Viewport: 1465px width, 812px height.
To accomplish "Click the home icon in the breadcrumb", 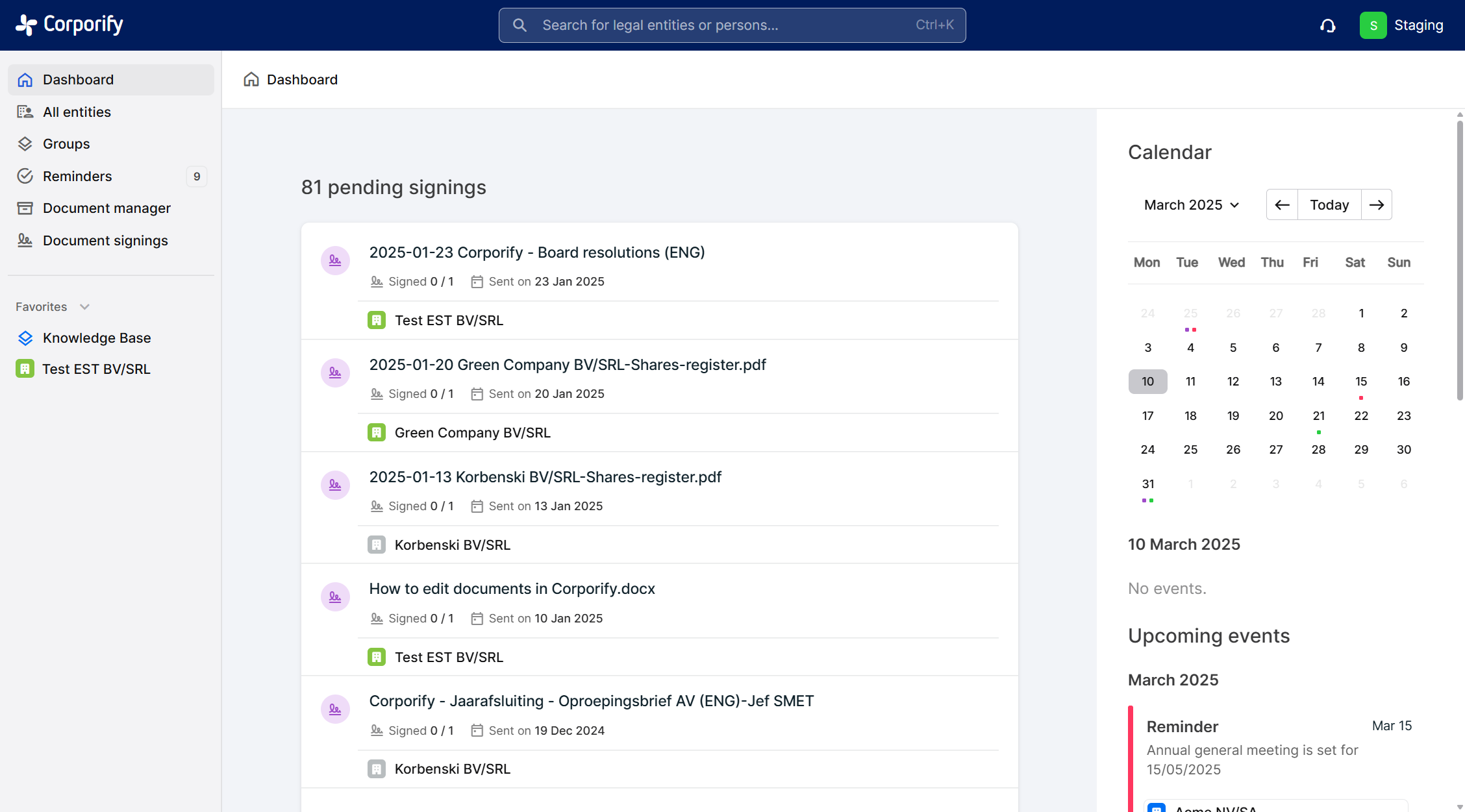I will click(251, 79).
